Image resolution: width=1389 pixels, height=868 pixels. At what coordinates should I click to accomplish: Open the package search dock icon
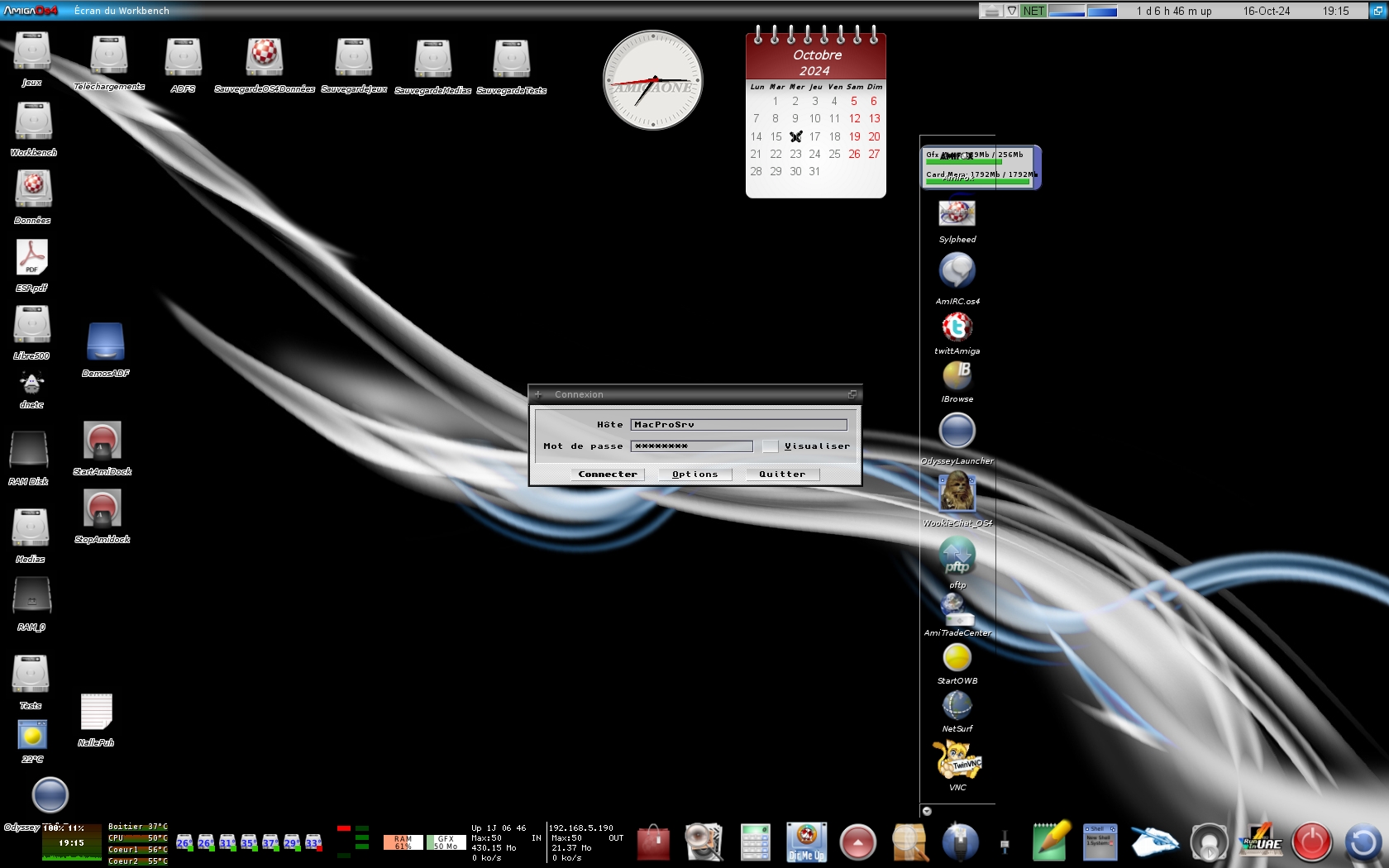(909, 842)
